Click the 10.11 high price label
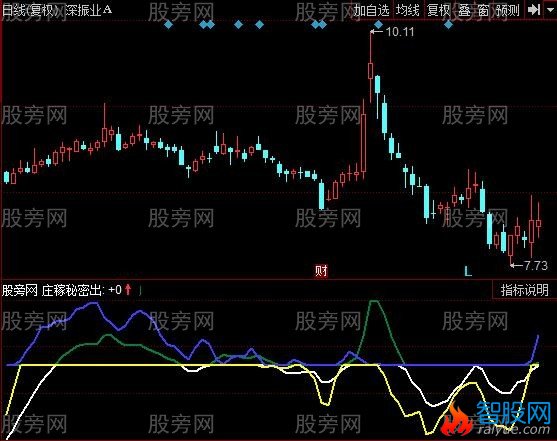 coord(400,32)
